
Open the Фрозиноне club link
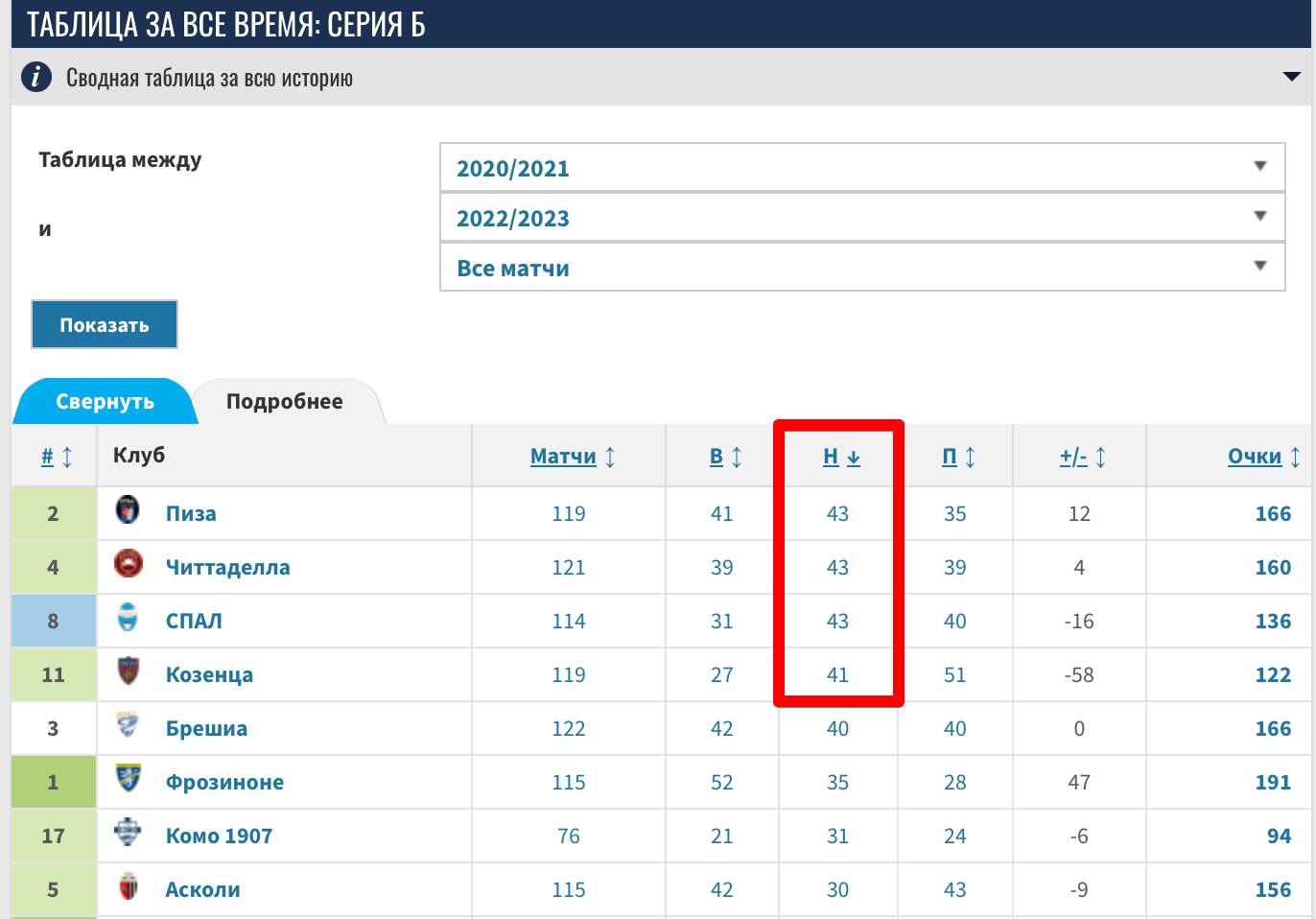224,782
